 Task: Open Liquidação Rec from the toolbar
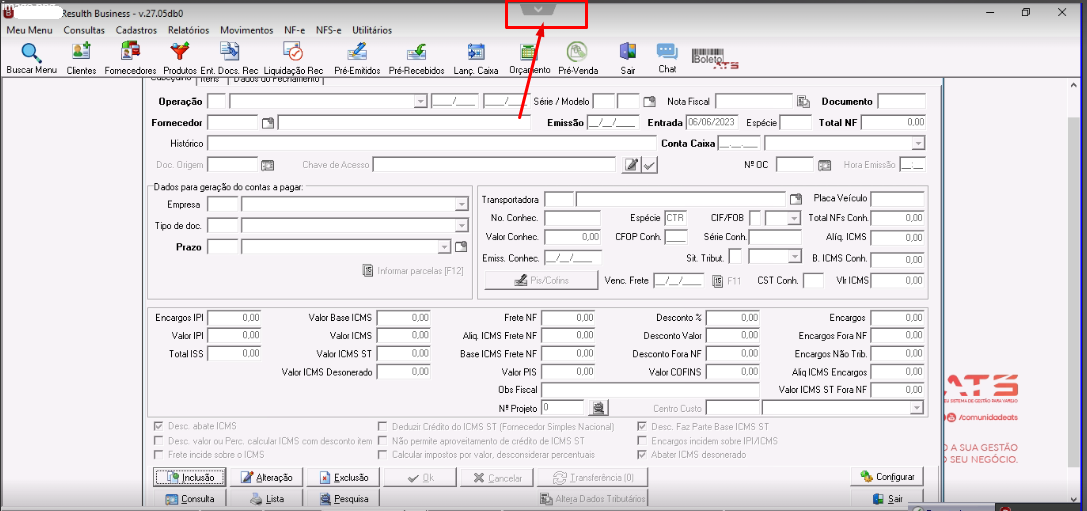[x=294, y=58]
